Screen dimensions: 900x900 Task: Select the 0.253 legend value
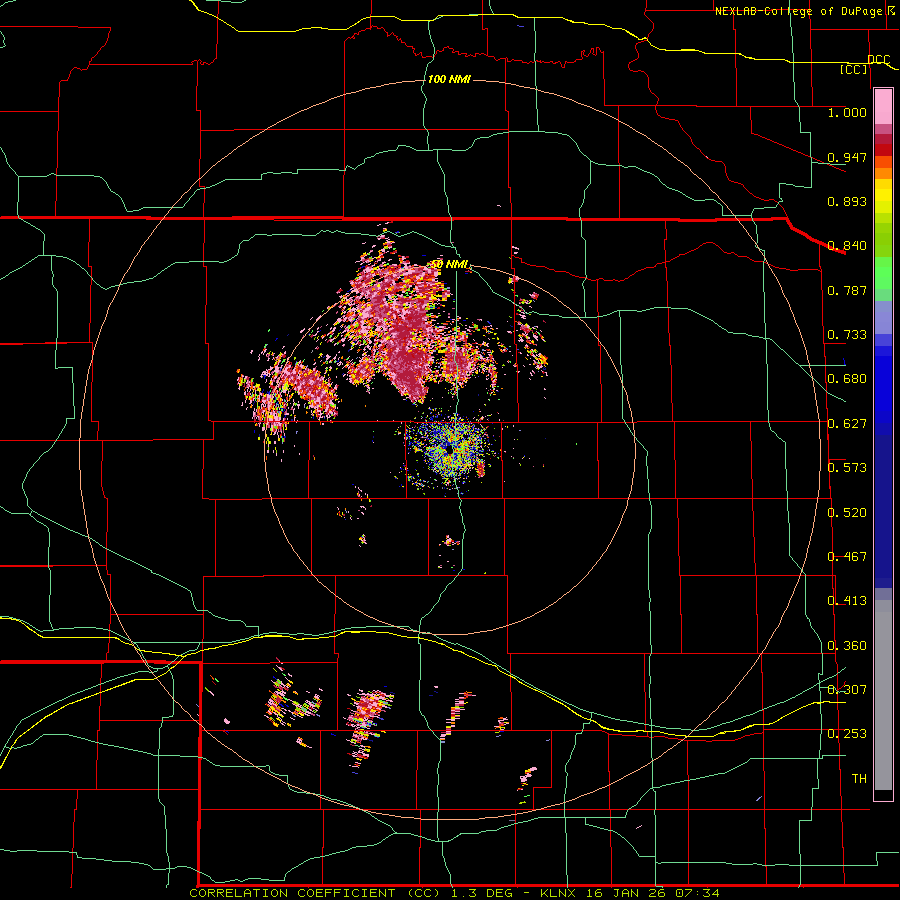tap(847, 734)
